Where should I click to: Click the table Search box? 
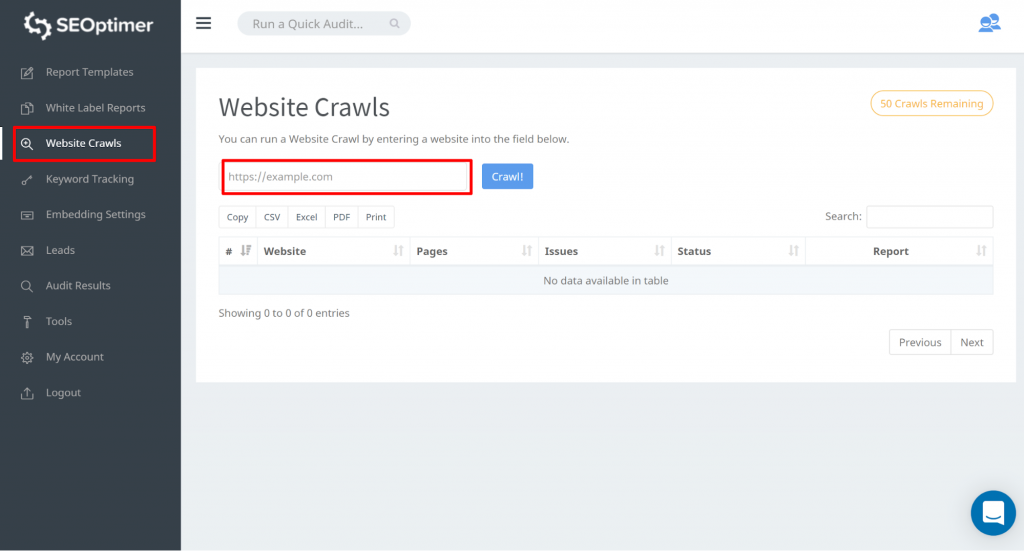[x=929, y=217]
